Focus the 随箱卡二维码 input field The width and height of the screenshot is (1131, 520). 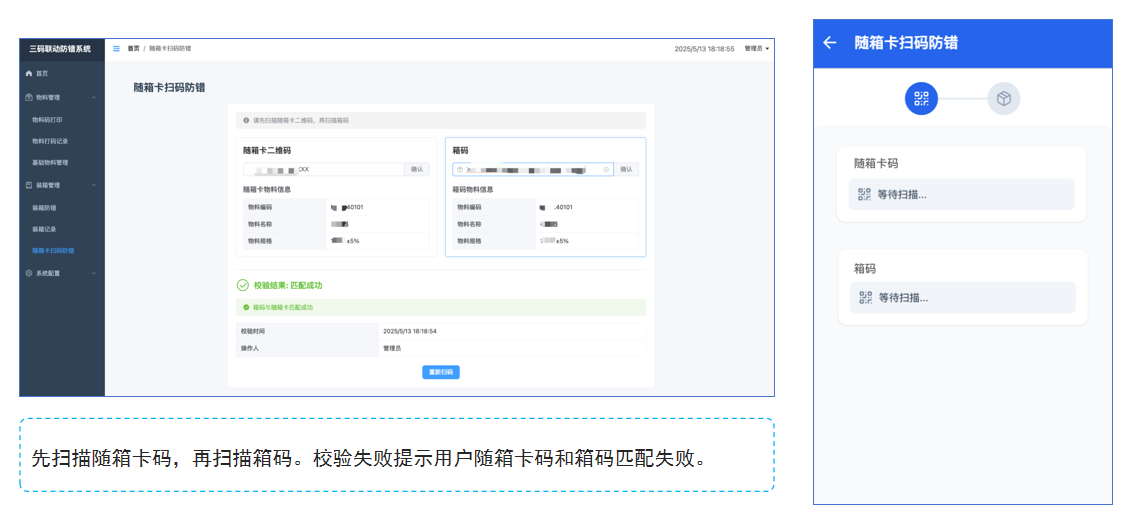coord(323,169)
